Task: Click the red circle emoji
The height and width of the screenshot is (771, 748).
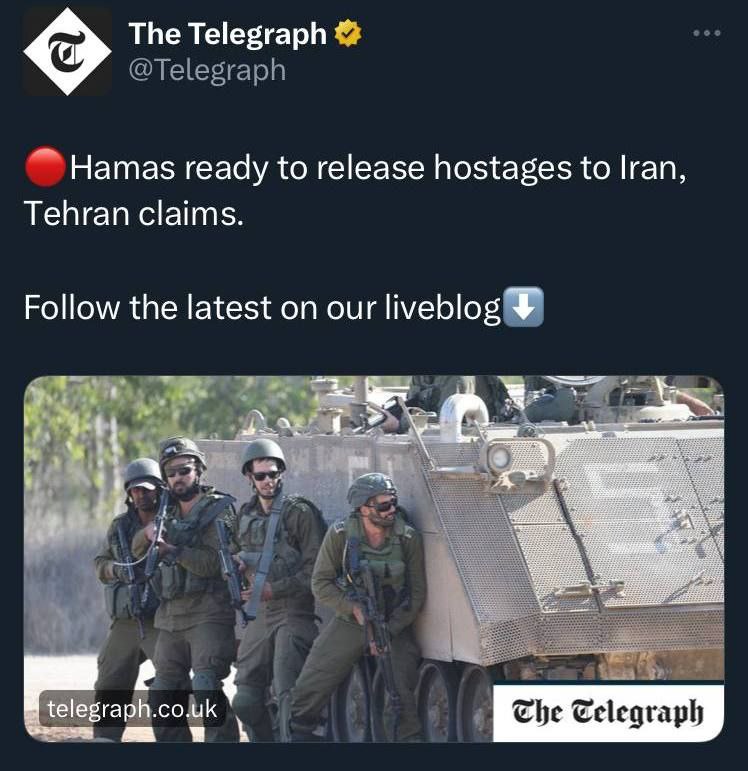Action: [x=45, y=167]
